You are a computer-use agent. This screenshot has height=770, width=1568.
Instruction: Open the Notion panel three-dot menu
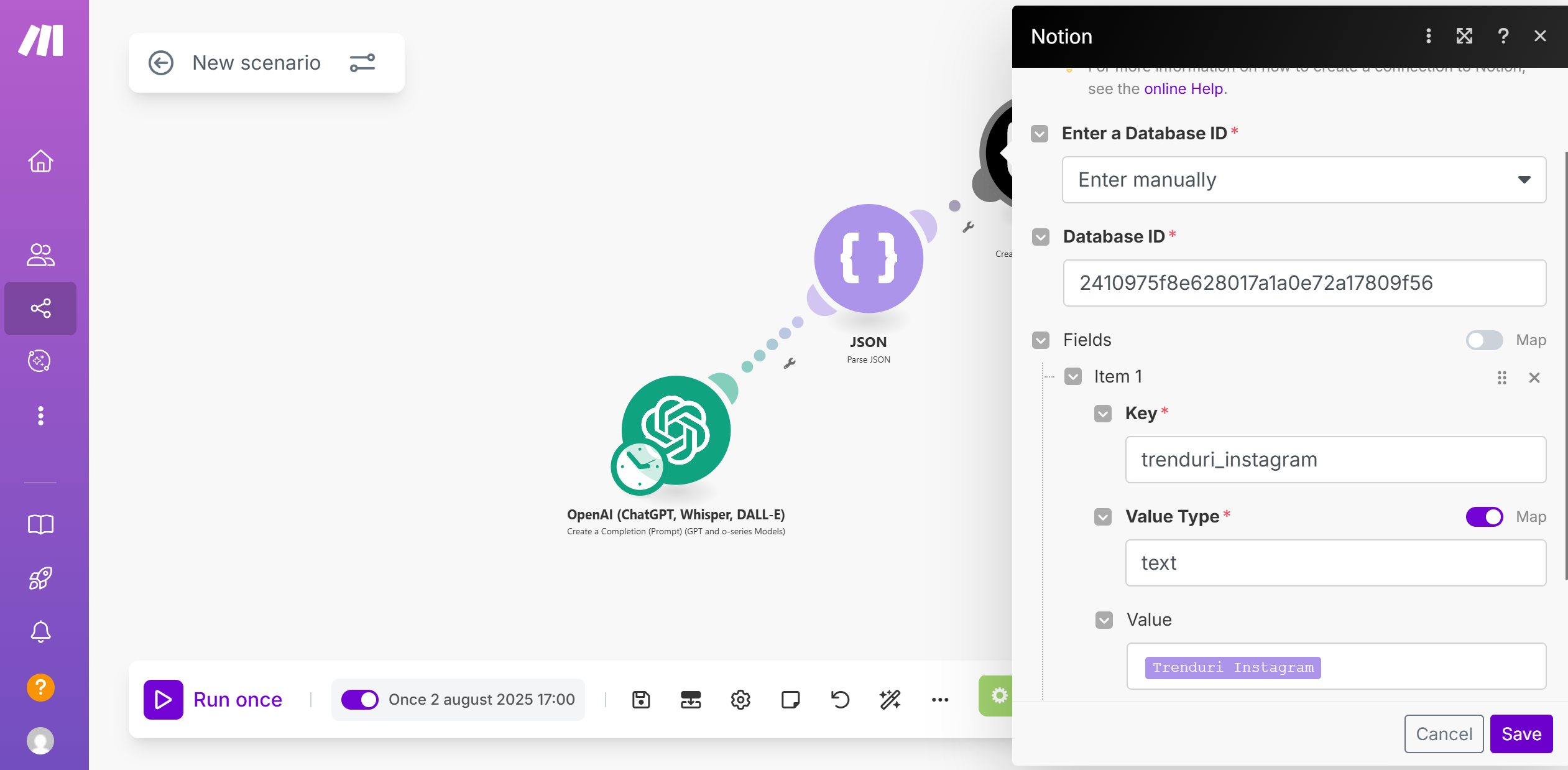[x=1428, y=36]
